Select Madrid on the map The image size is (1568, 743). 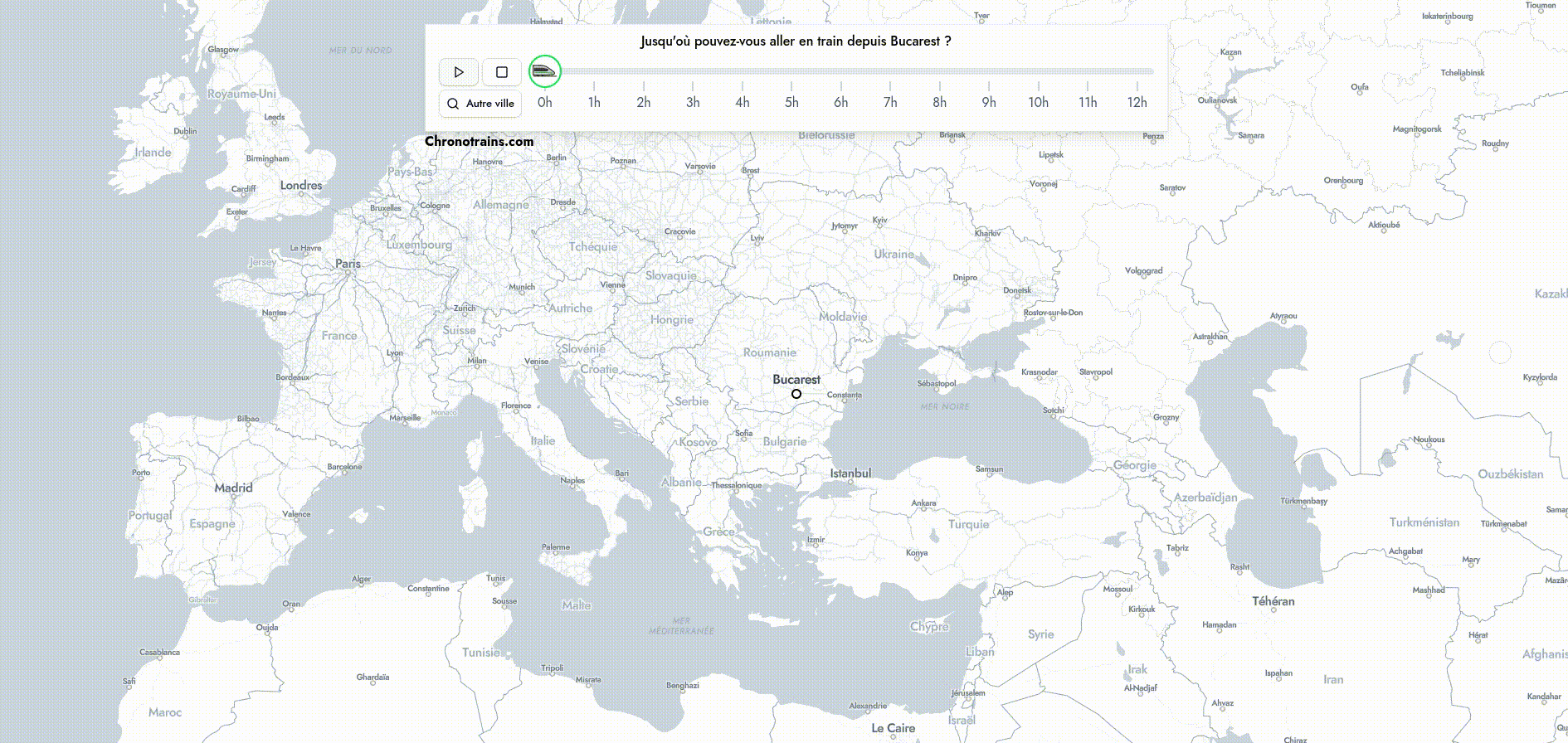coord(233,488)
